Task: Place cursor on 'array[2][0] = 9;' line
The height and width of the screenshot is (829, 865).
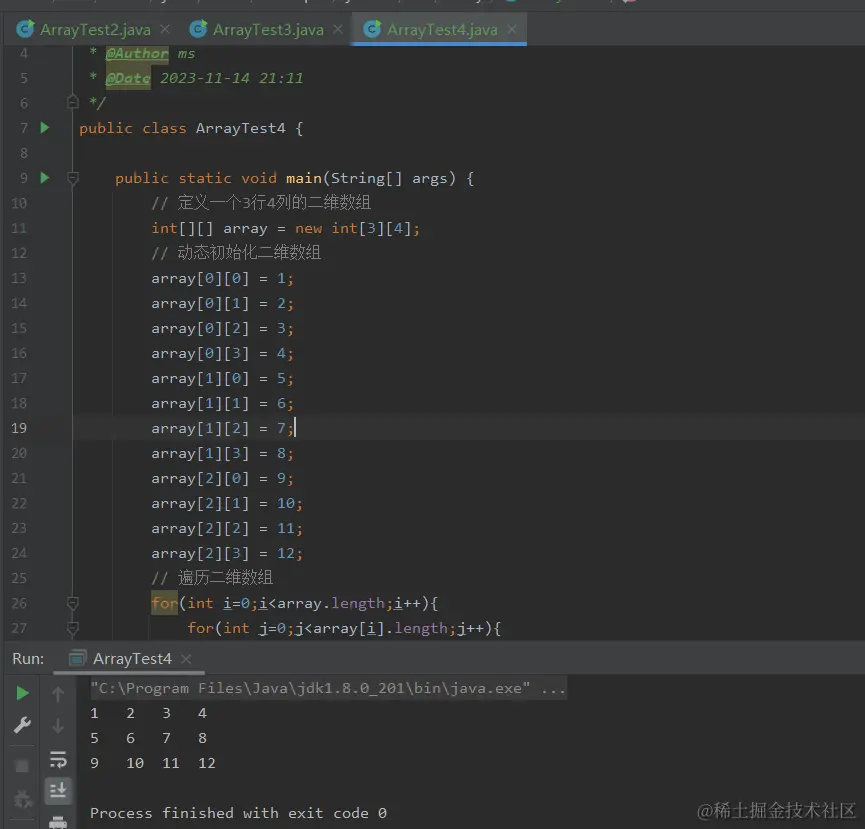Action: click(222, 478)
